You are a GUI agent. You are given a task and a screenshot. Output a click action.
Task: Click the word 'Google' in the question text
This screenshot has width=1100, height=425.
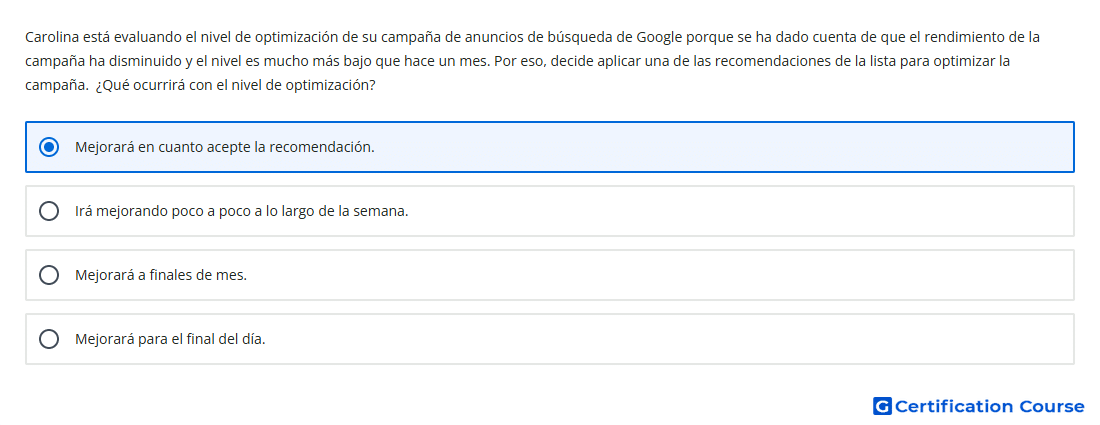[659, 37]
